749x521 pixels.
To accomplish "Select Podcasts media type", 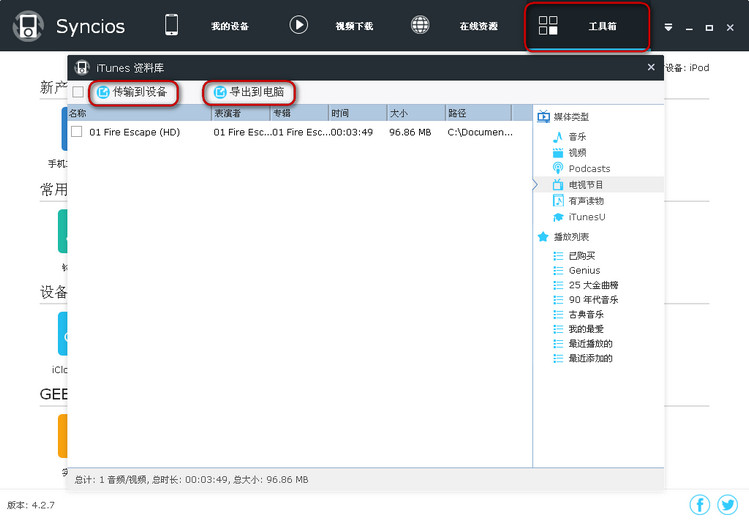I will 589,169.
